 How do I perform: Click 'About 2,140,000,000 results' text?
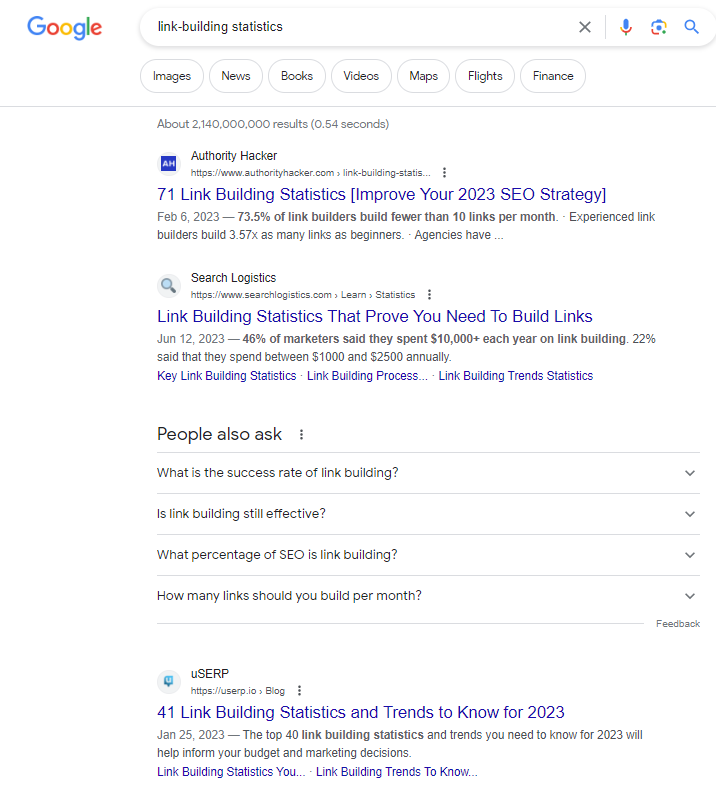pos(273,124)
